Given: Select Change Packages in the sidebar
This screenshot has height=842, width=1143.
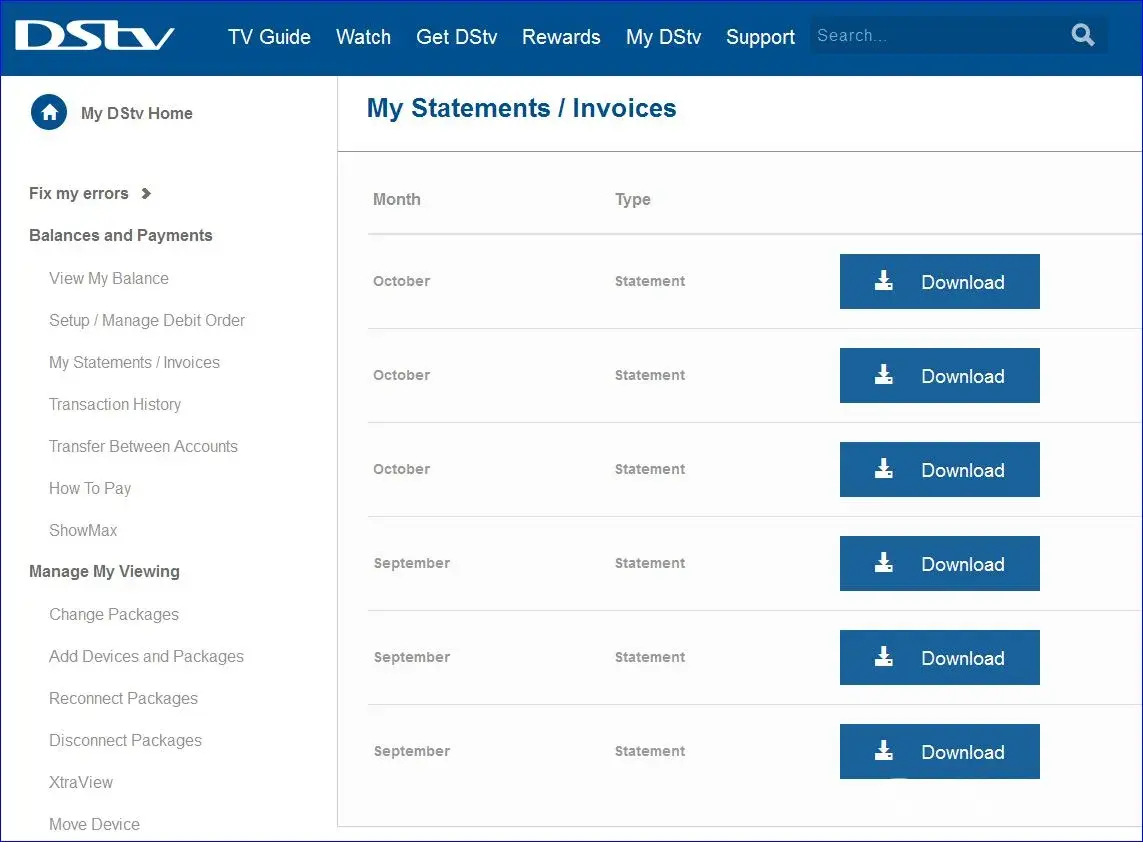Looking at the screenshot, I should (114, 614).
